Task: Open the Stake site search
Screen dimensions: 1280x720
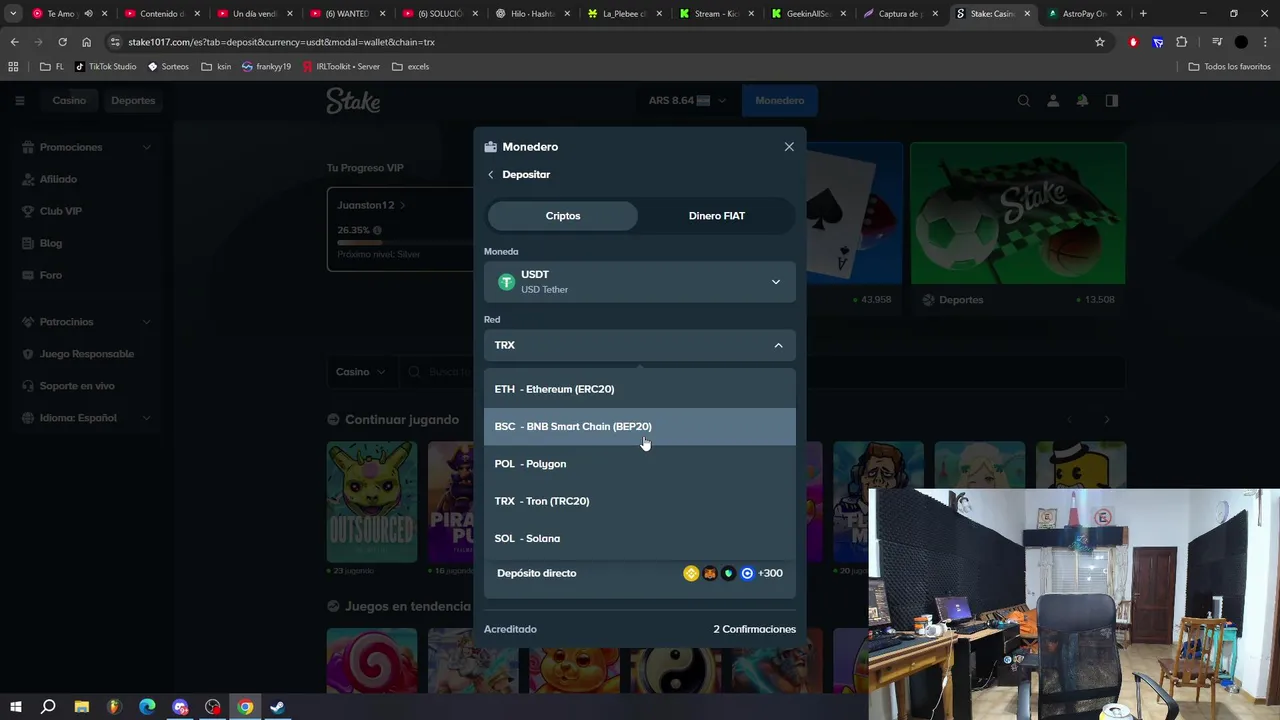Action: pyautogui.click(x=1024, y=100)
